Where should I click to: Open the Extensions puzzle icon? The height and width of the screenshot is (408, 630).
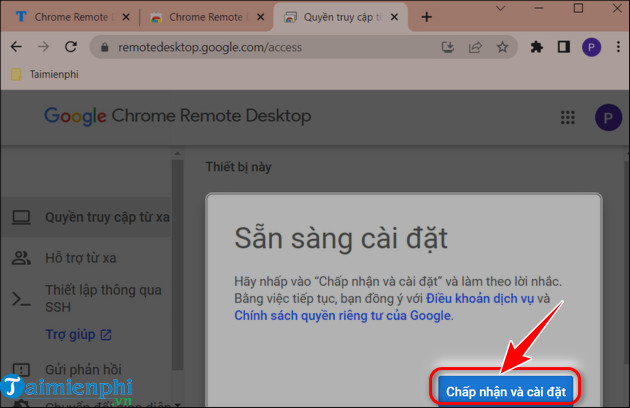[536, 47]
